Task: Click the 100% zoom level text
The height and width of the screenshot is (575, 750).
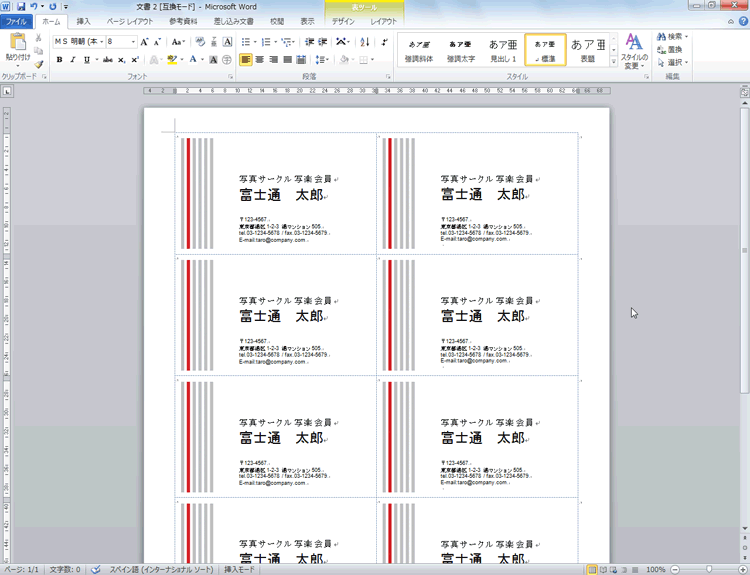Action: (x=656, y=569)
